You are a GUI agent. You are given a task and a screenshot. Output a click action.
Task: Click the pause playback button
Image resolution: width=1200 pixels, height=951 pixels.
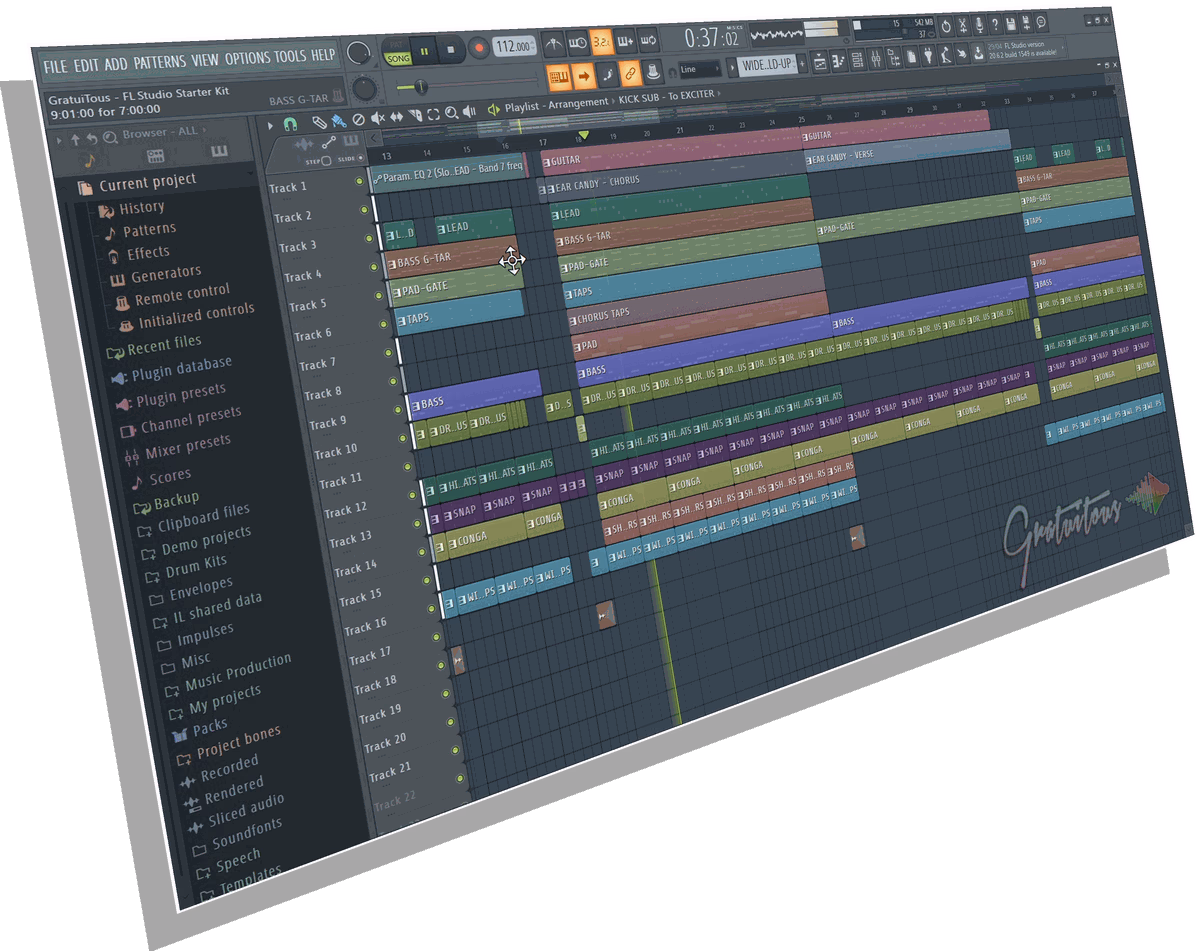[x=424, y=50]
